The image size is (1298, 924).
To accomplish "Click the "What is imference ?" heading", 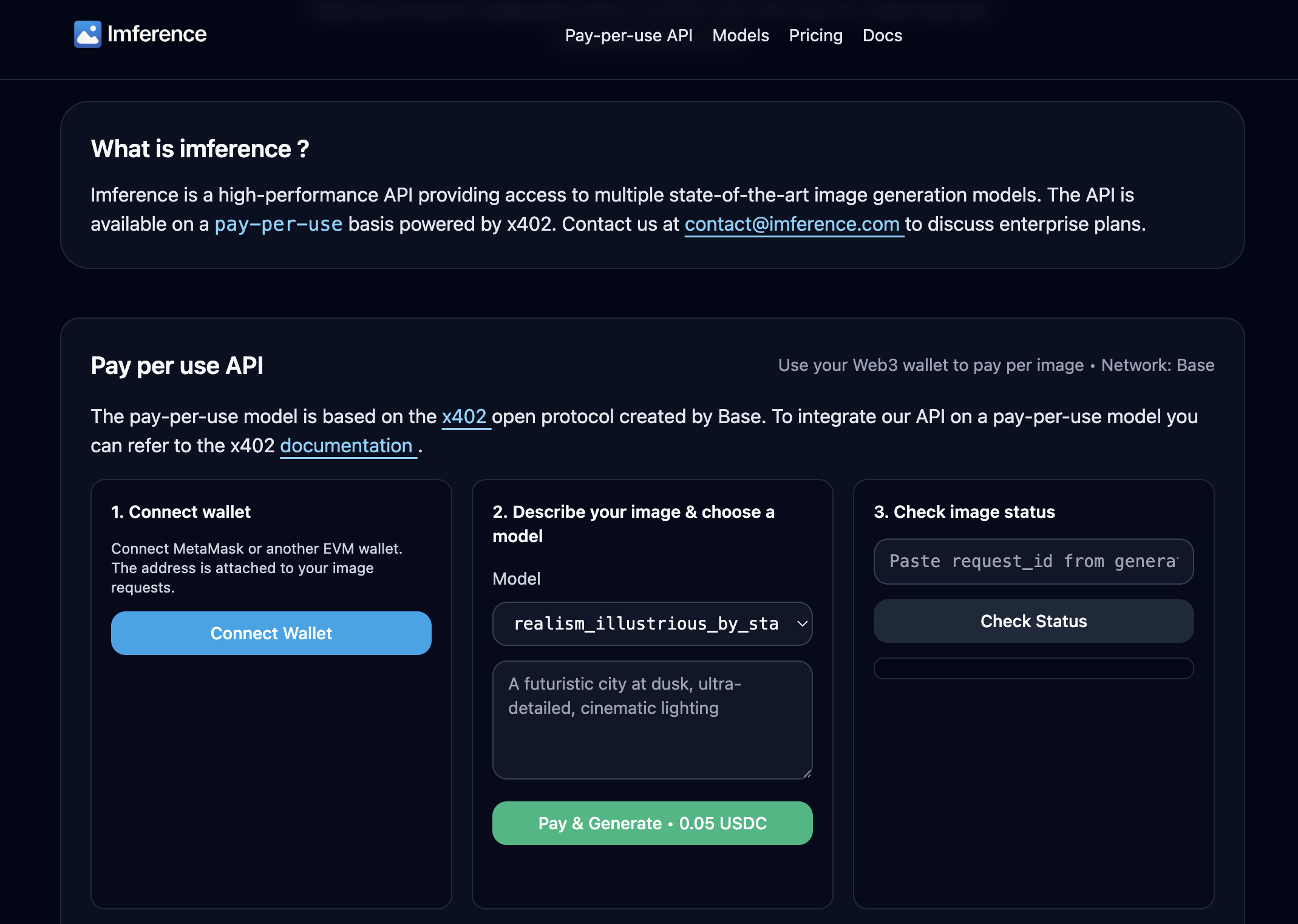I will tap(200, 149).
